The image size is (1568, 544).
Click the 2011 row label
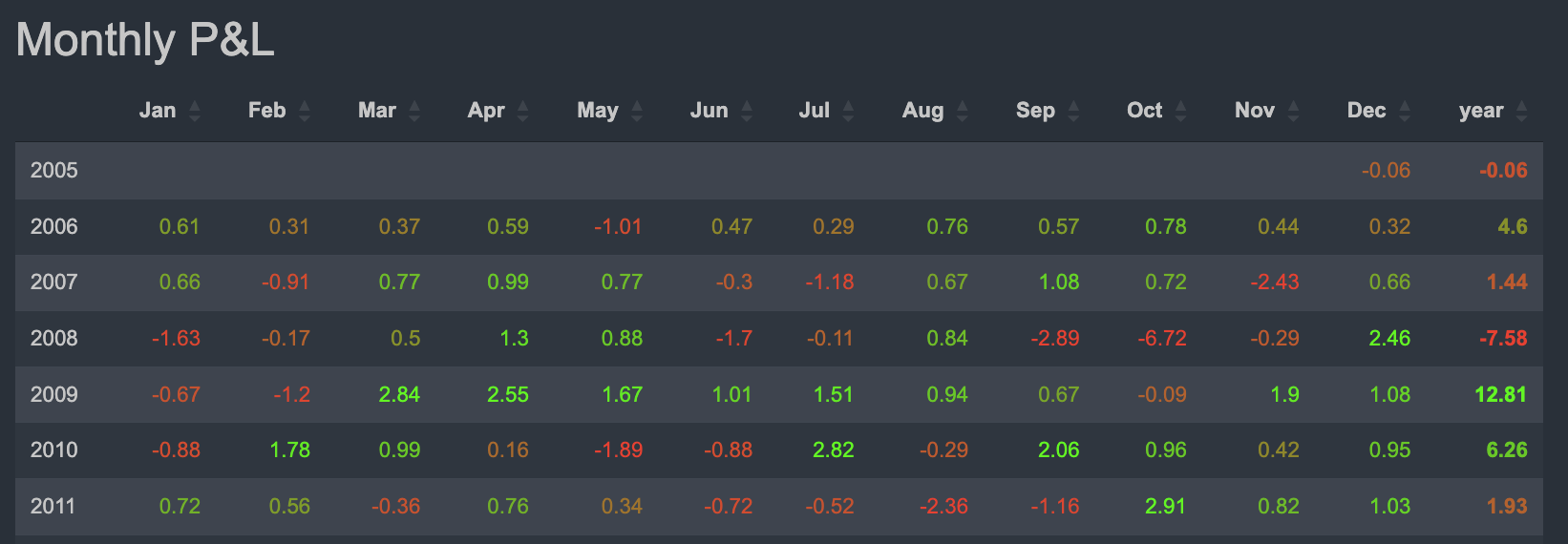coord(53,507)
